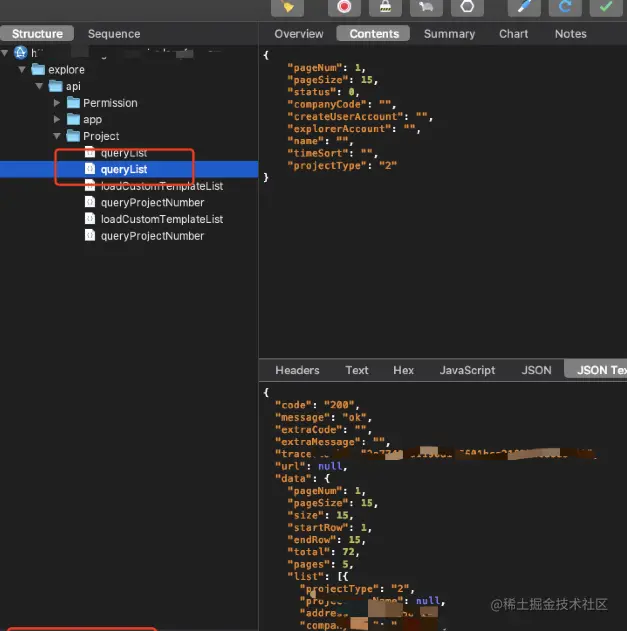Click the "list": [{ response line
The height and width of the screenshot is (631, 627).
click(x=318, y=576)
